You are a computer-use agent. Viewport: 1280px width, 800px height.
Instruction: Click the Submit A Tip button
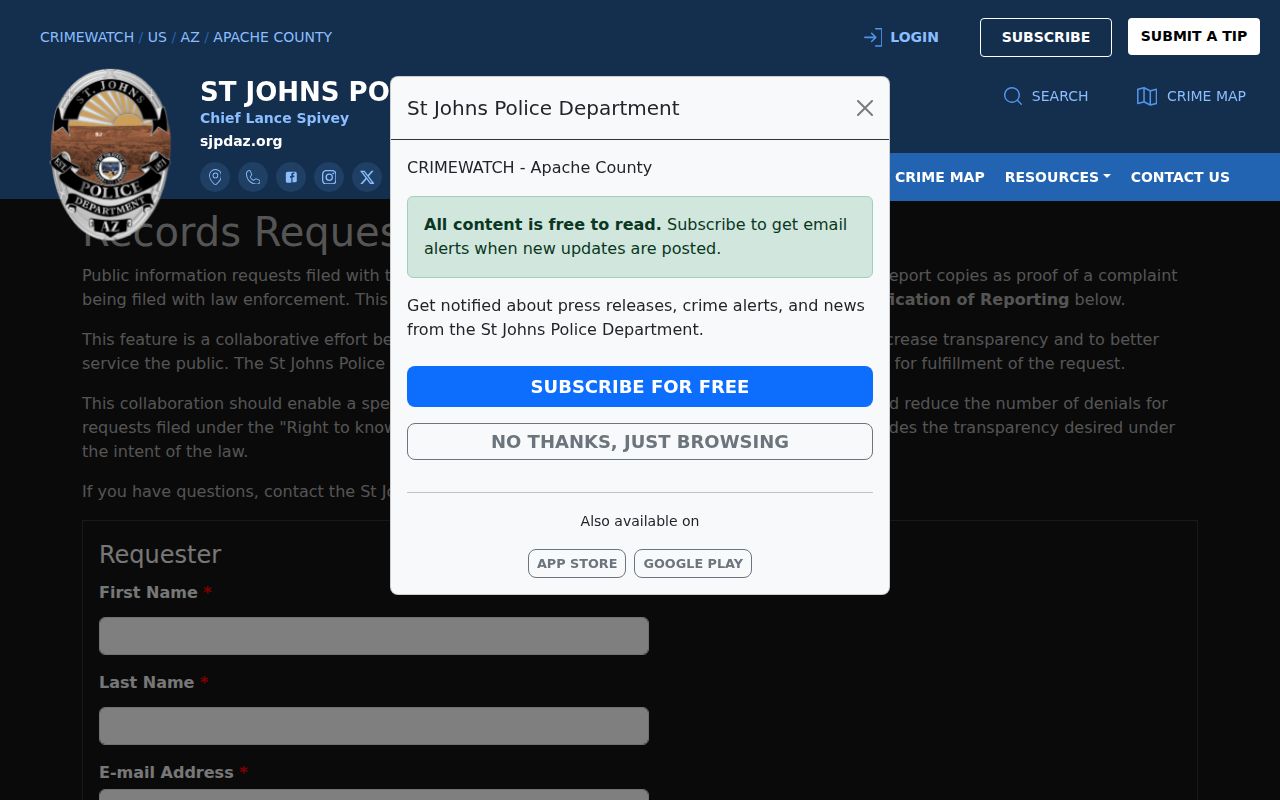[1194, 36]
